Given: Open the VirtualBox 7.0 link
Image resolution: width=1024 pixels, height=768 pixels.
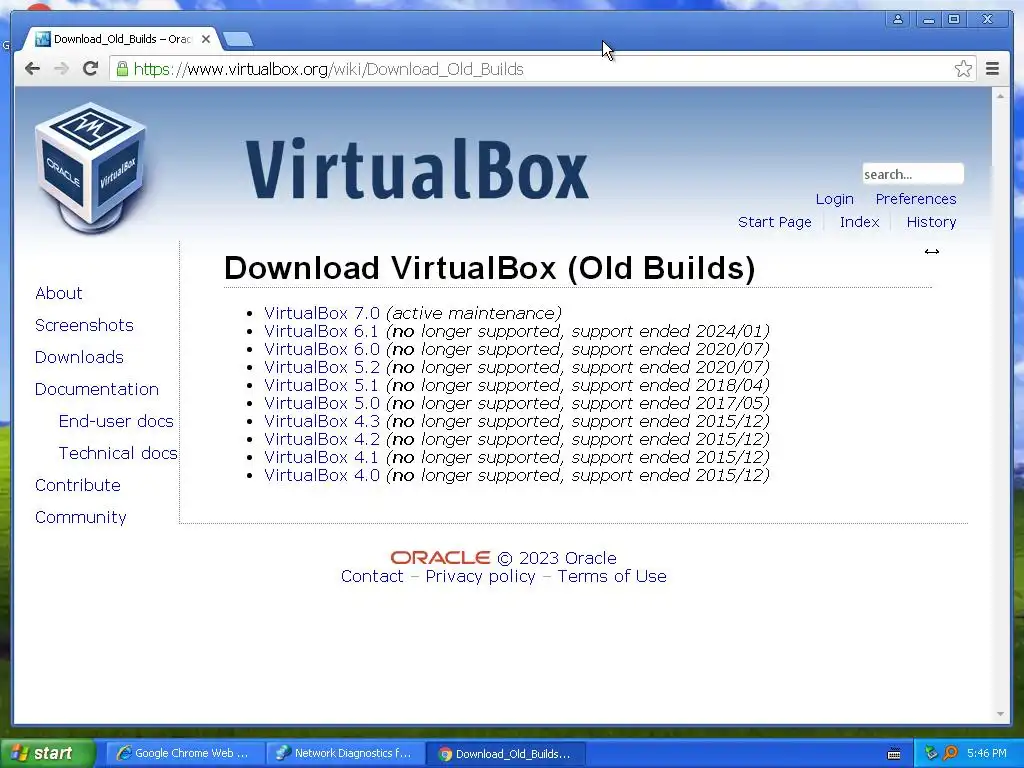Looking at the screenshot, I should pos(322,313).
